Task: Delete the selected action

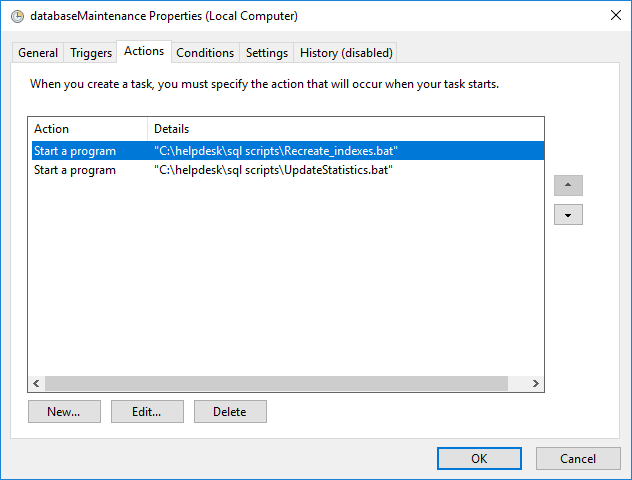Action: pyautogui.click(x=230, y=411)
